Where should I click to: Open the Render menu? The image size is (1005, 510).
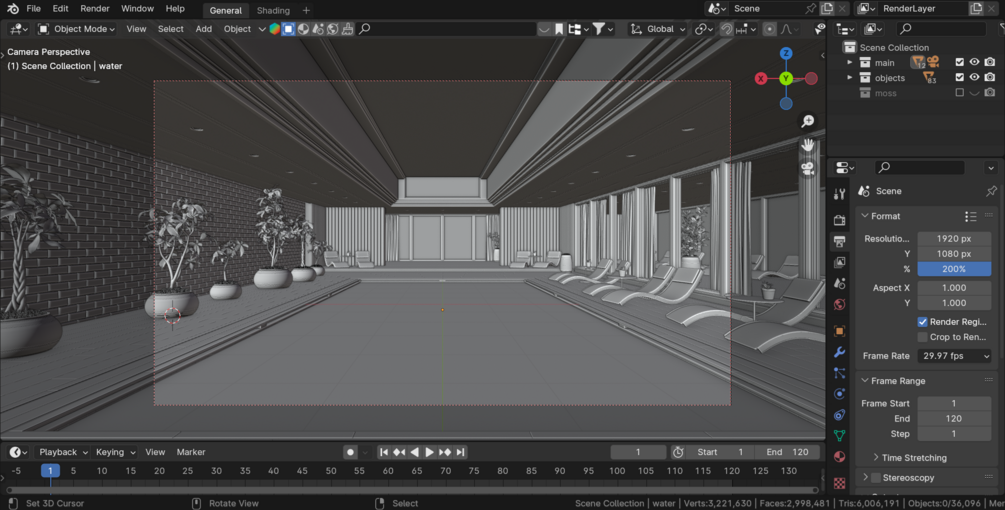click(95, 8)
